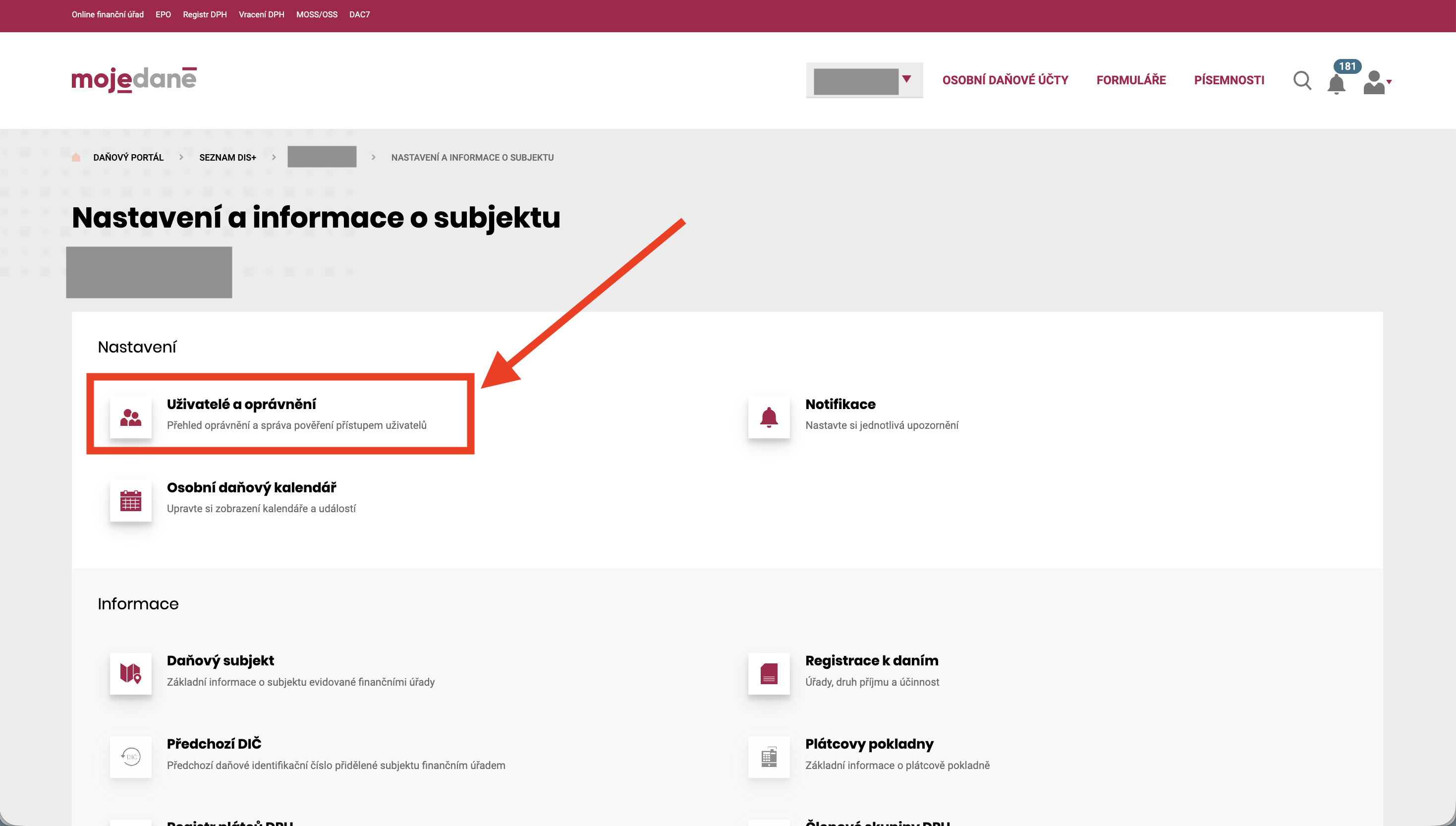This screenshot has width=1456, height=826.
Task: Open the Formuláře menu item
Action: click(x=1130, y=80)
